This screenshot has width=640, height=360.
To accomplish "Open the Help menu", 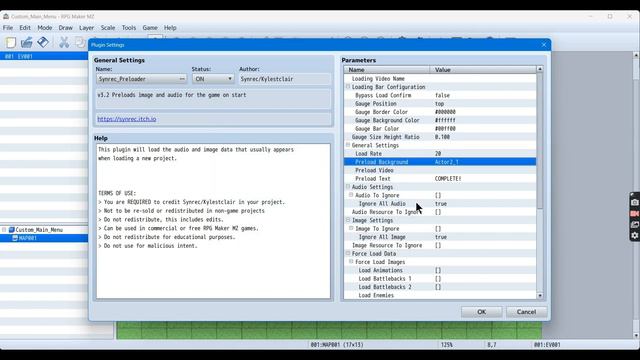I will click(x=170, y=28).
